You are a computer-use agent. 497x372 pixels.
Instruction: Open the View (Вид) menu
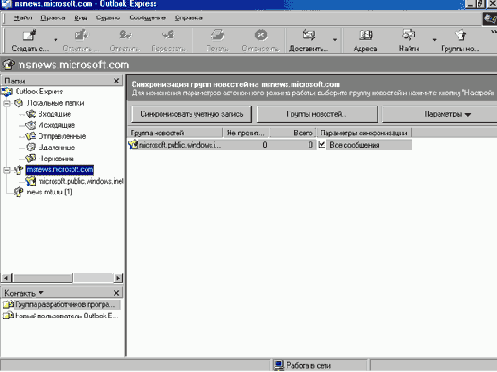tap(81, 18)
